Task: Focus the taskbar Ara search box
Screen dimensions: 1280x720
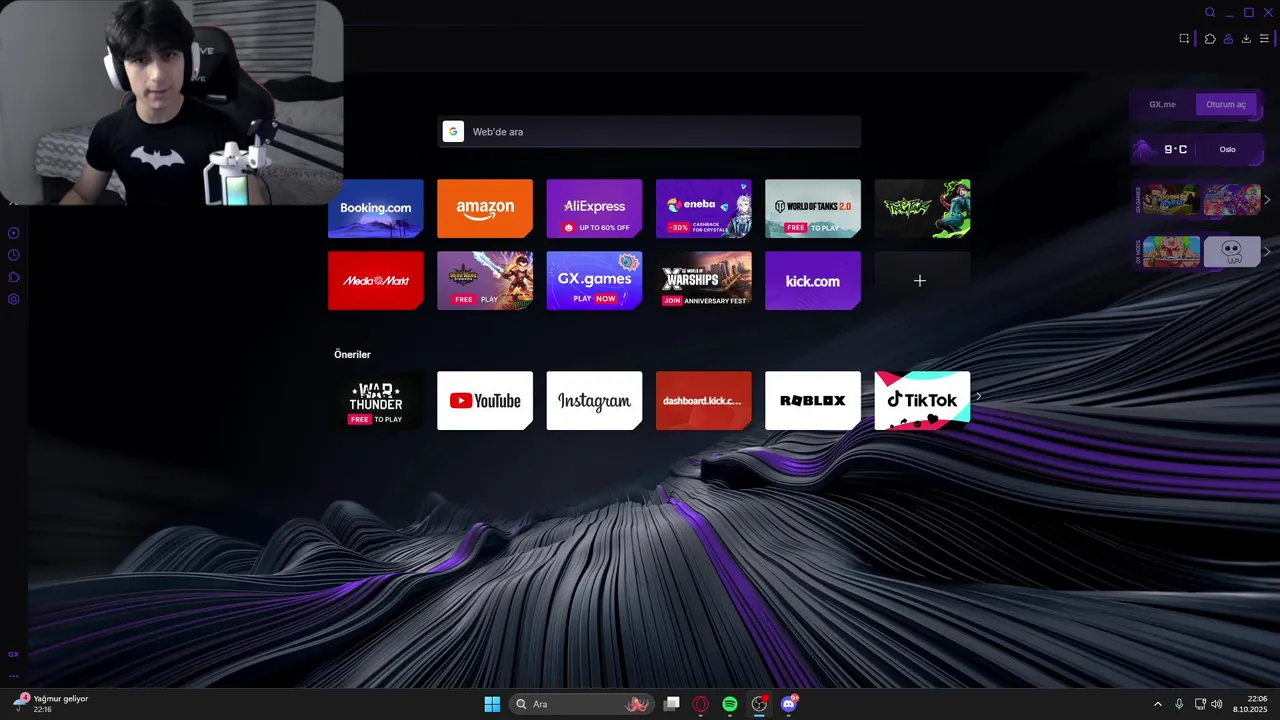Action: tap(580, 704)
